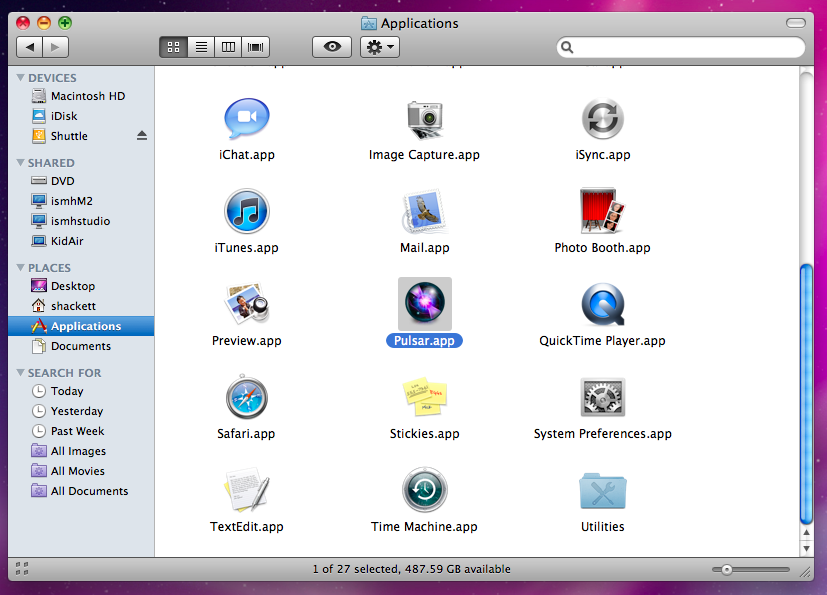The image size is (827, 595).
Task: Click the vertical scrollbar thumb
Action: (806, 394)
